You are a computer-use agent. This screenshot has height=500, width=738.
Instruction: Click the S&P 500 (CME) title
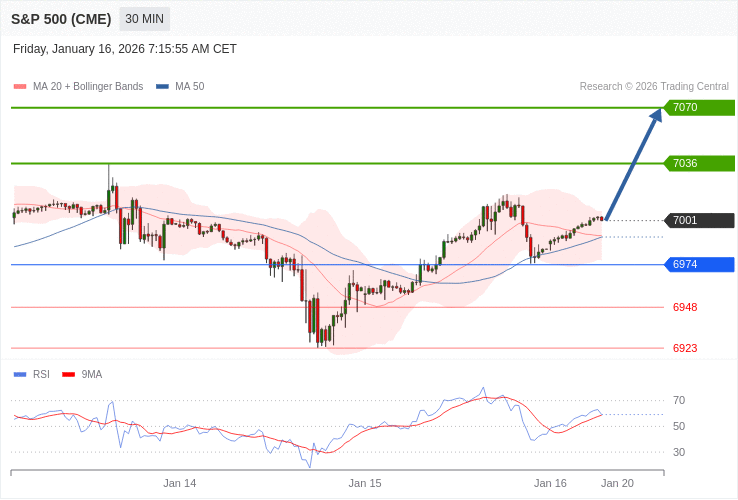coord(61,19)
